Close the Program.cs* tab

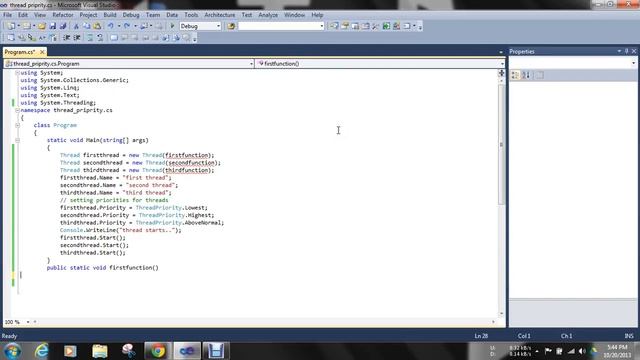point(42,52)
